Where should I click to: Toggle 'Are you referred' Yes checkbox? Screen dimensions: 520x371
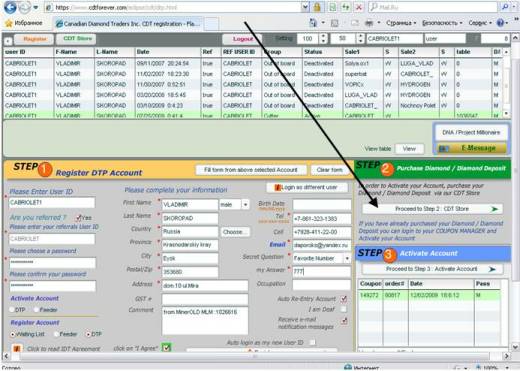coord(78,218)
